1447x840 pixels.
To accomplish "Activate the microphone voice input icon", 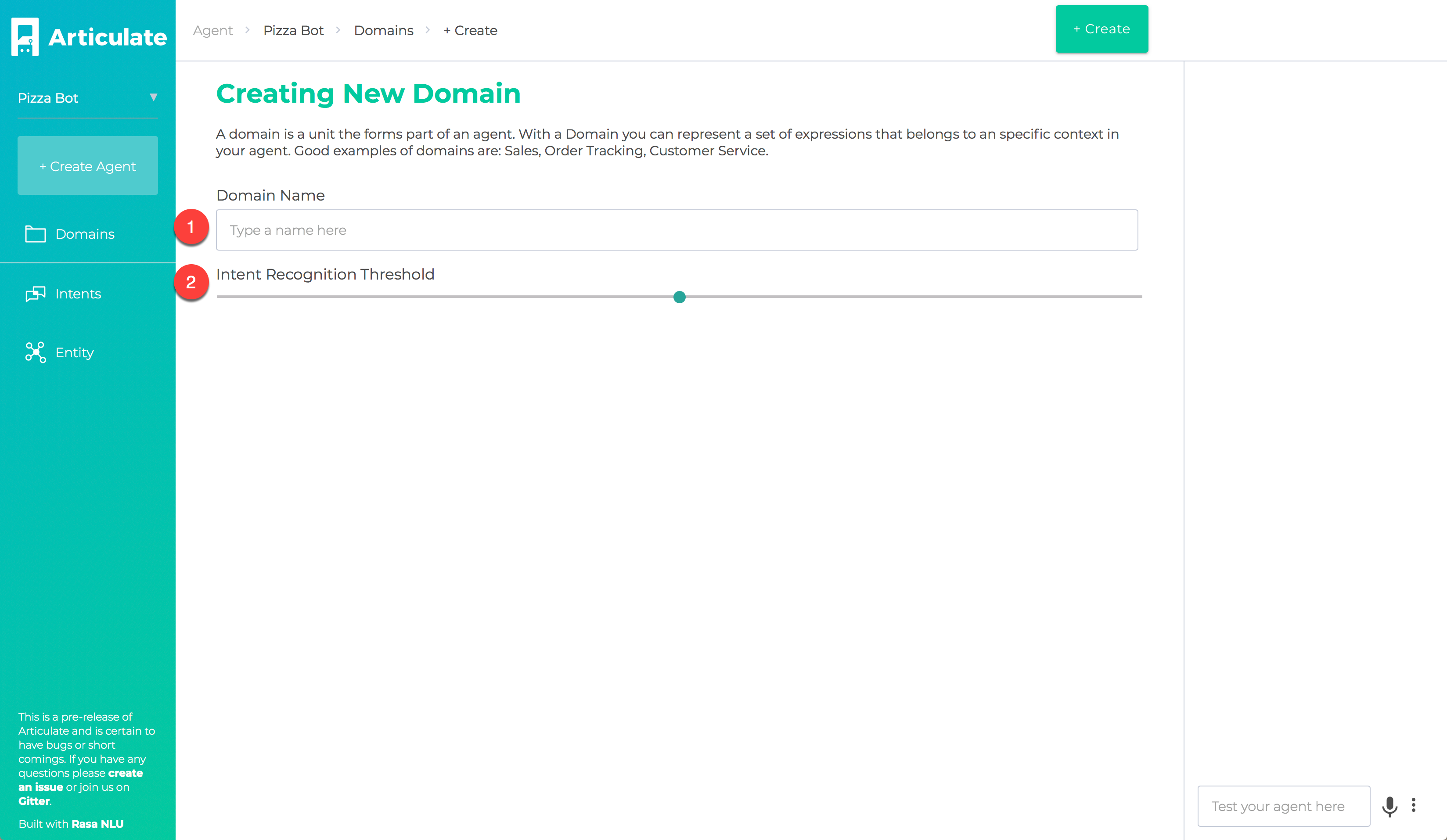I will click(x=1389, y=806).
